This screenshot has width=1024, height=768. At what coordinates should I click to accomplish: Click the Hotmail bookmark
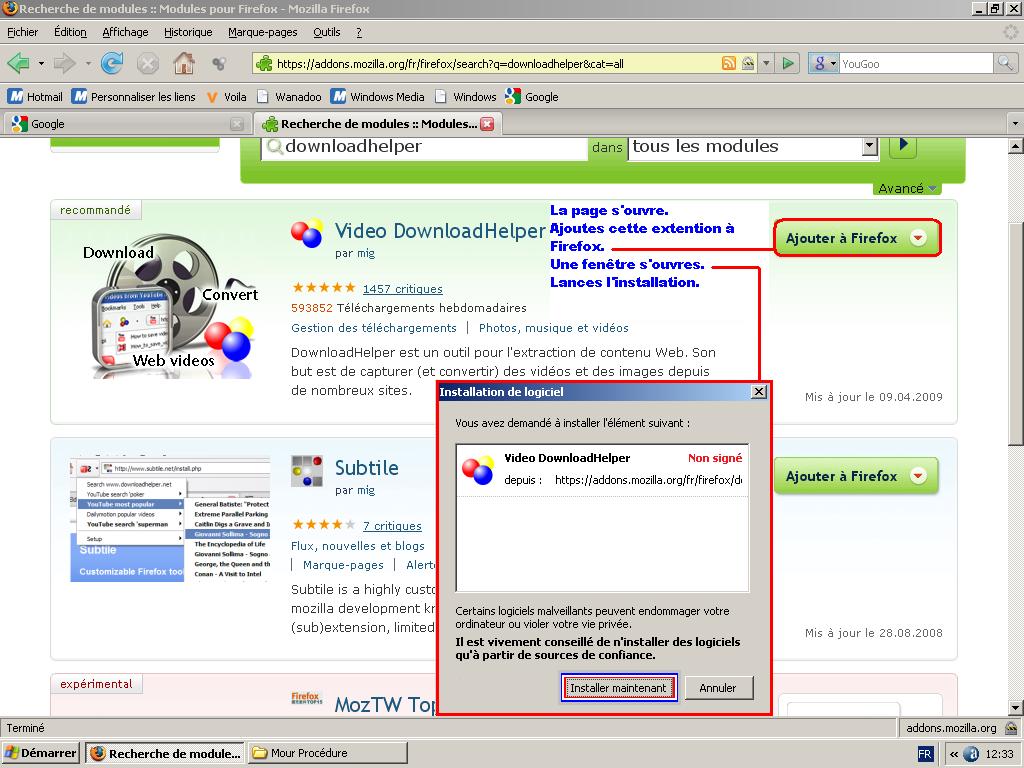click(x=36, y=97)
